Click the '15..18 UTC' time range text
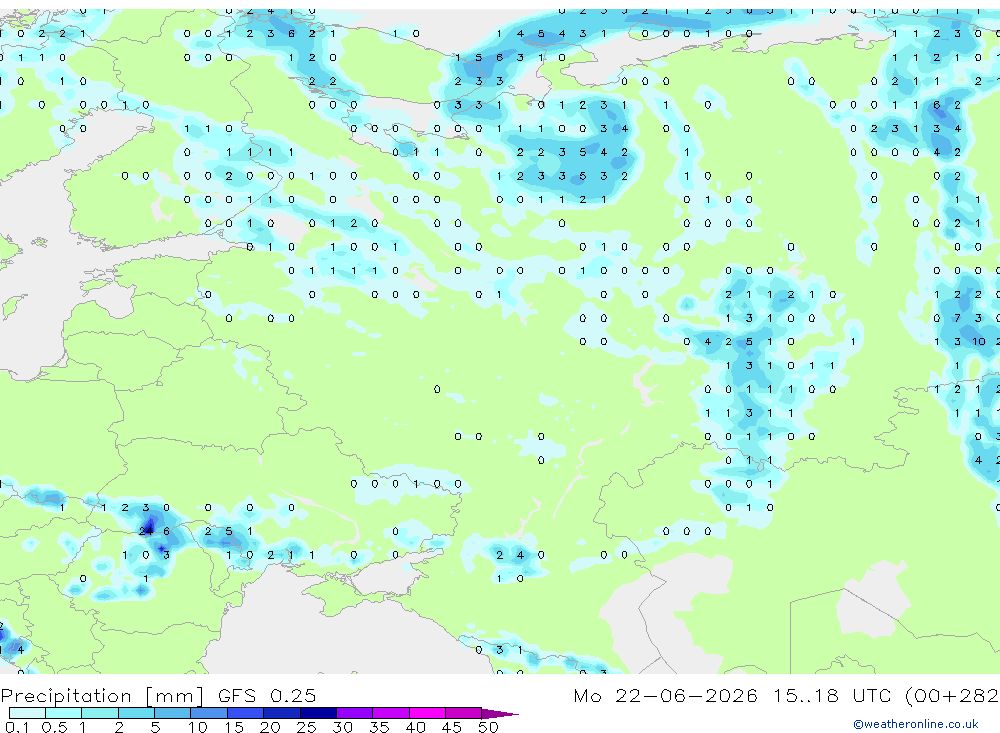Image resolution: width=1000 pixels, height=733 pixels. 832,695
